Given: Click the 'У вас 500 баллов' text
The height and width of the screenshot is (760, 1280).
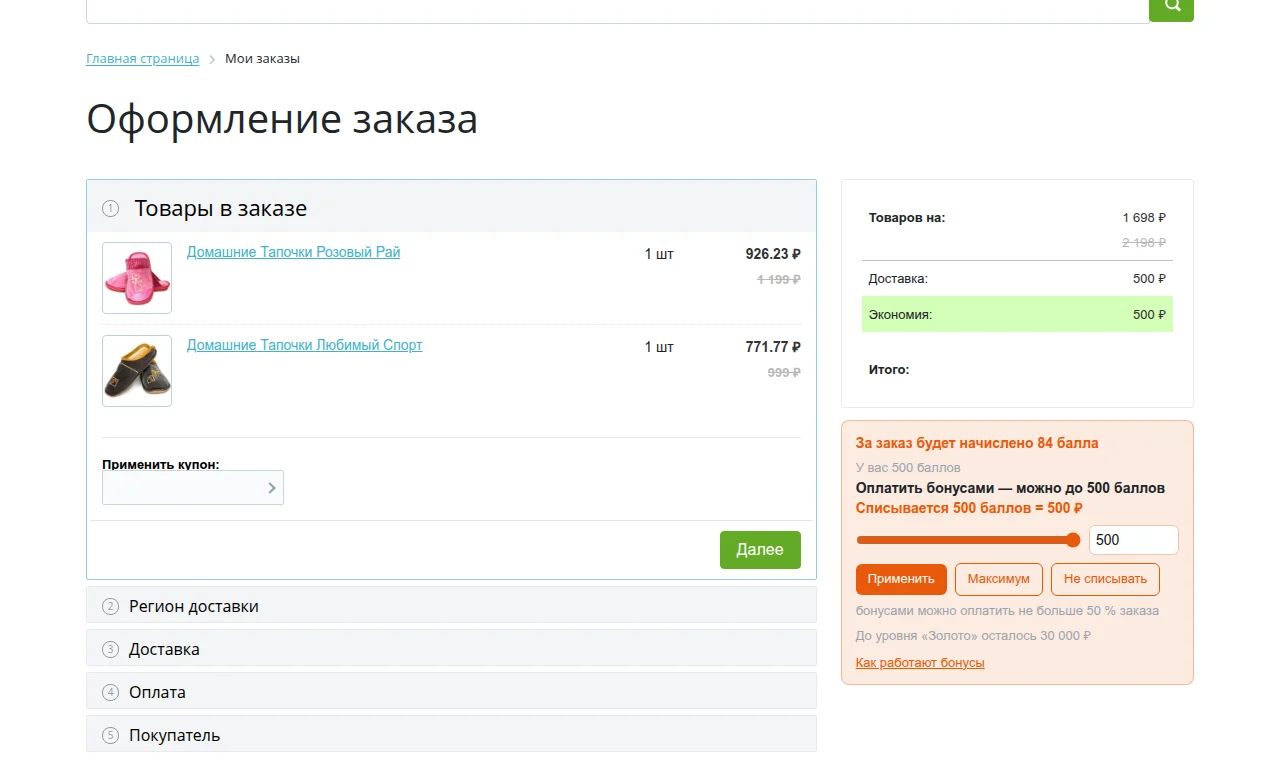Looking at the screenshot, I should (x=908, y=468).
